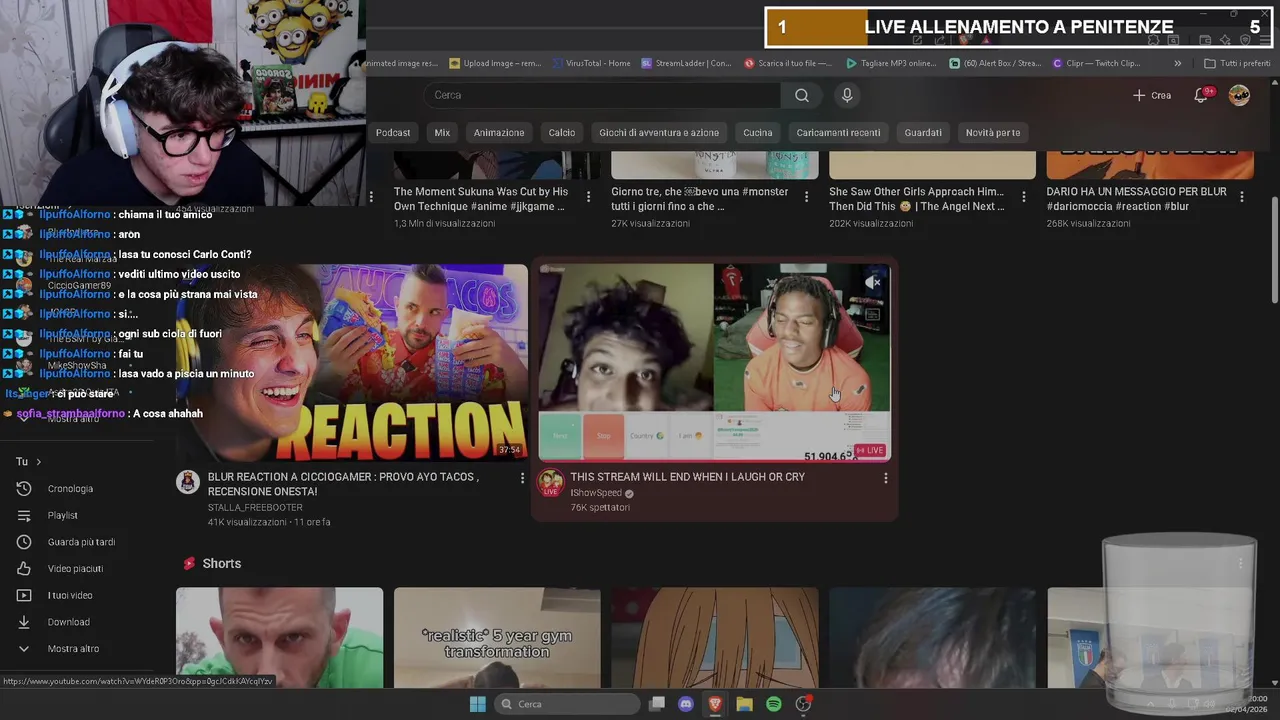1280x720 pixels.
Task: Open options menu for Sukuna video
Action: coord(588,197)
